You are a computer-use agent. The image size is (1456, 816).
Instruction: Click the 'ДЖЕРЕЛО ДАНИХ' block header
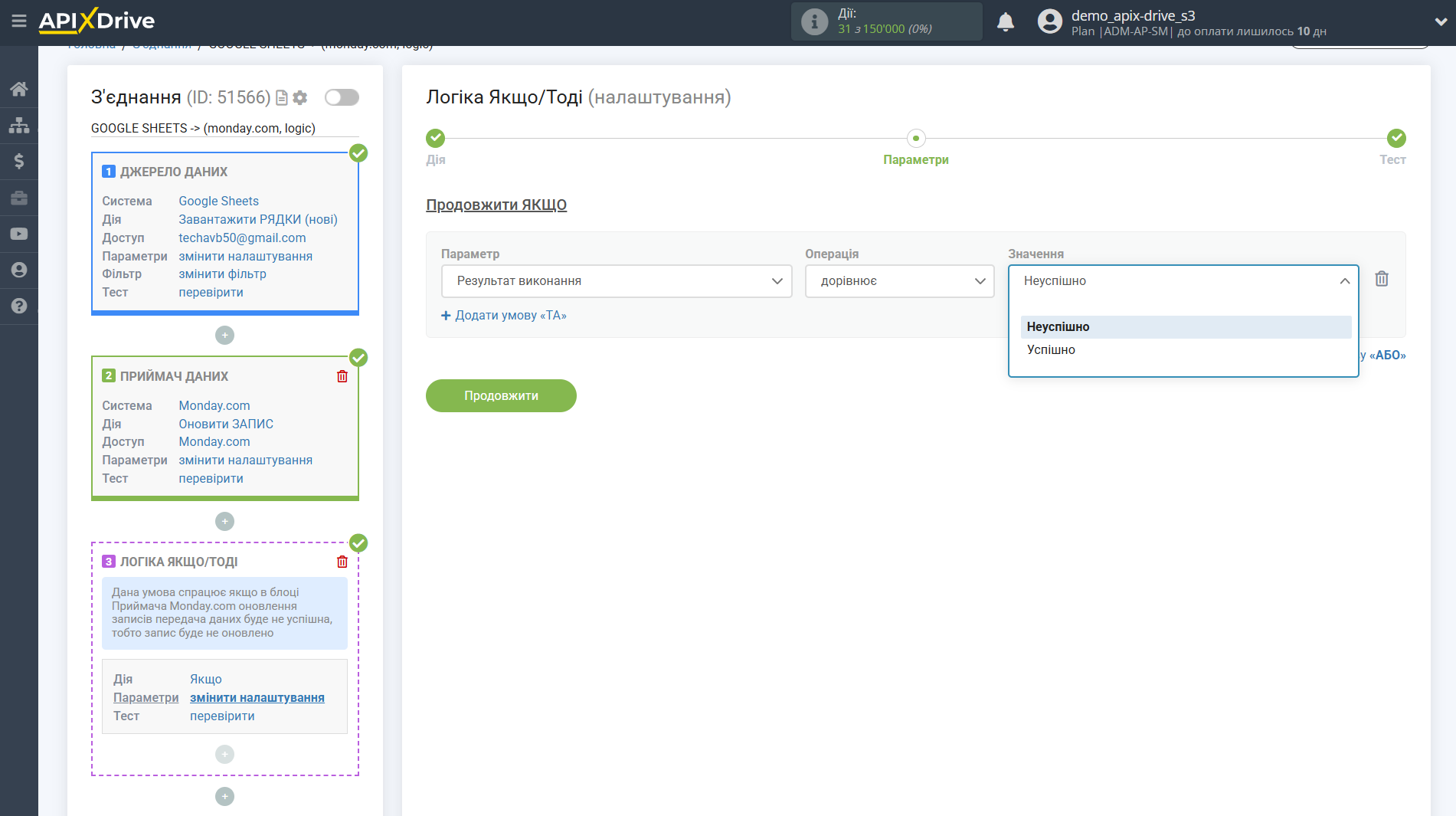click(174, 172)
